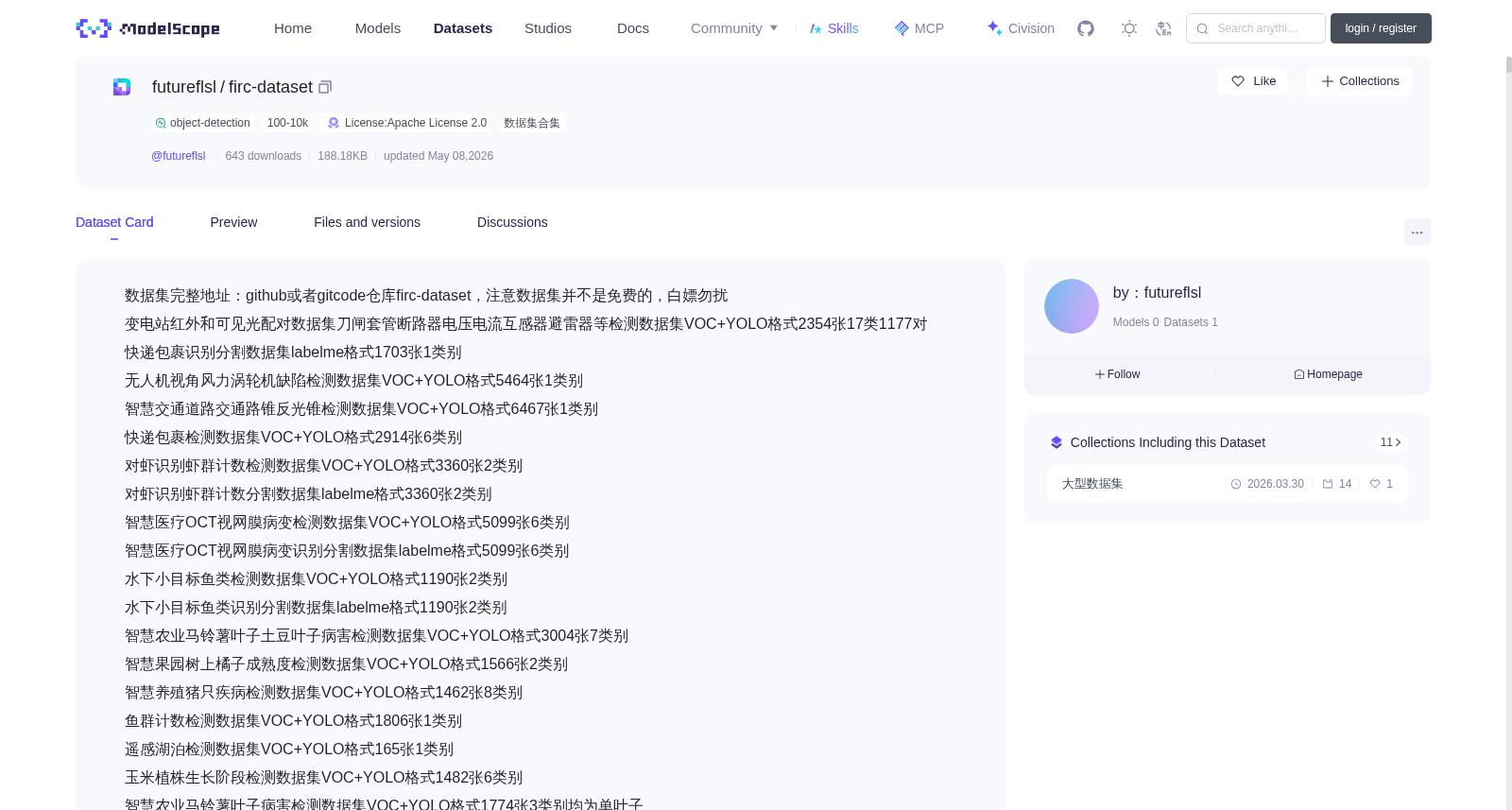Expand collections list via 11 chevron
Image resolution: width=1512 pixels, height=810 pixels.
tap(1391, 442)
